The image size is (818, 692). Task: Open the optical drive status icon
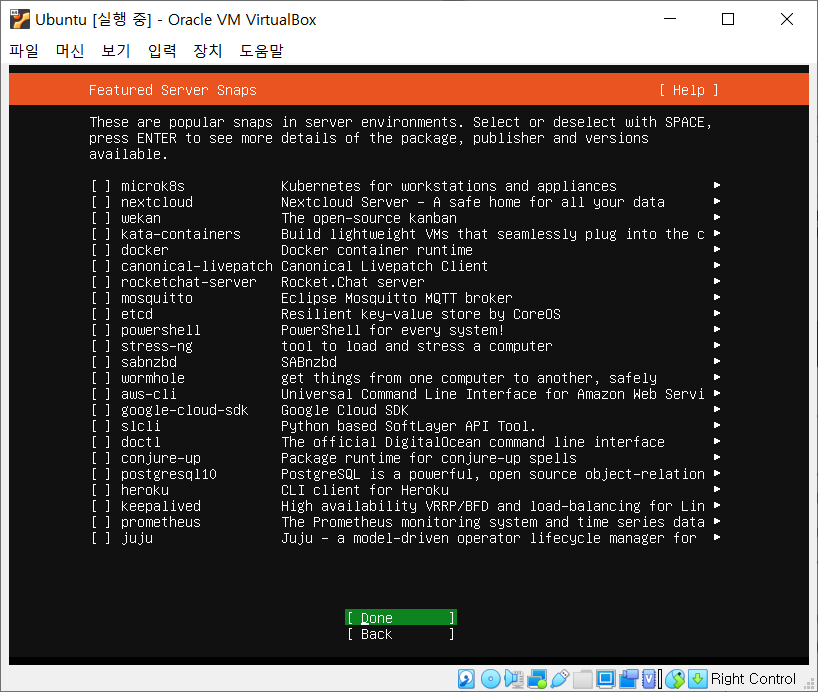pyautogui.click(x=490, y=678)
